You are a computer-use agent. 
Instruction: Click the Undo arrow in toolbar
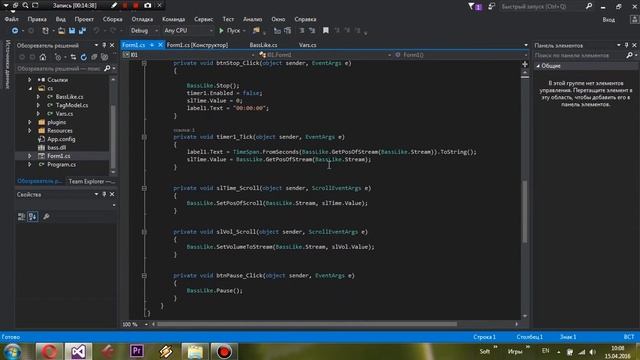point(96,31)
